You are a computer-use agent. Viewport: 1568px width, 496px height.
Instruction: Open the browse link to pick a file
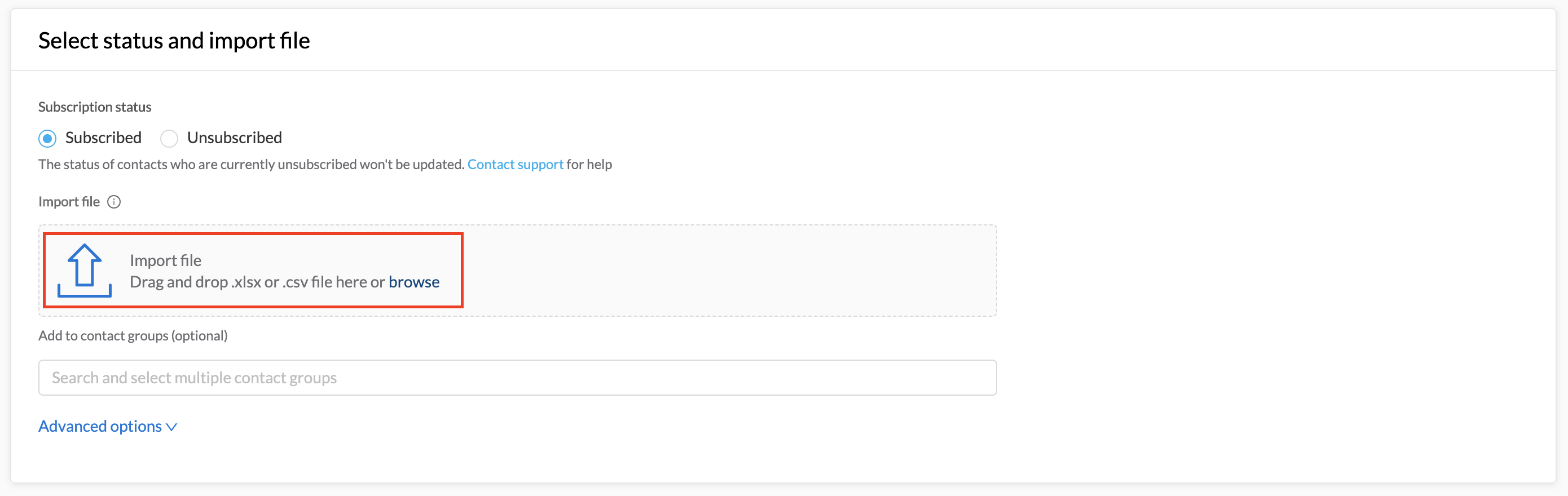tap(414, 282)
